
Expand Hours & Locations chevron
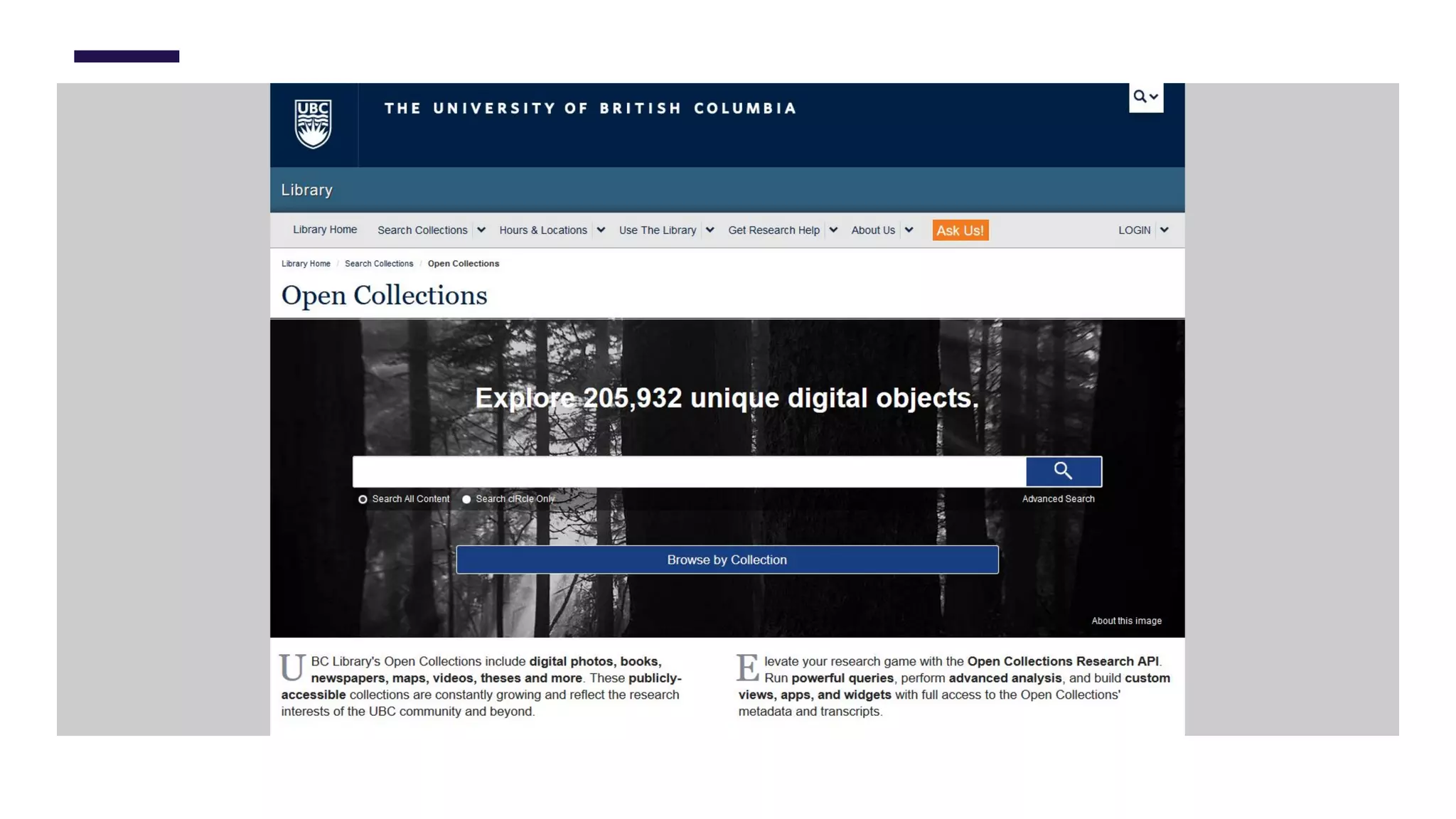click(x=601, y=230)
